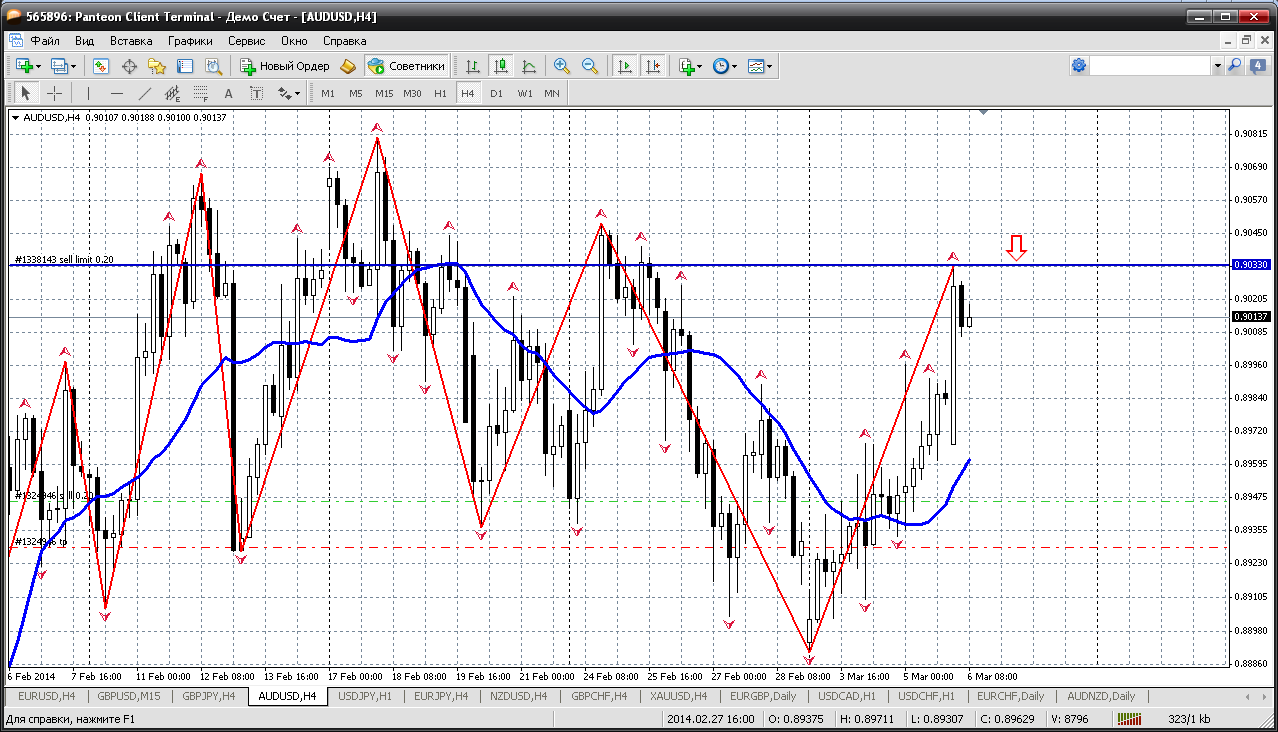Toggle chart auto scroll

pyautogui.click(x=625, y=66)
